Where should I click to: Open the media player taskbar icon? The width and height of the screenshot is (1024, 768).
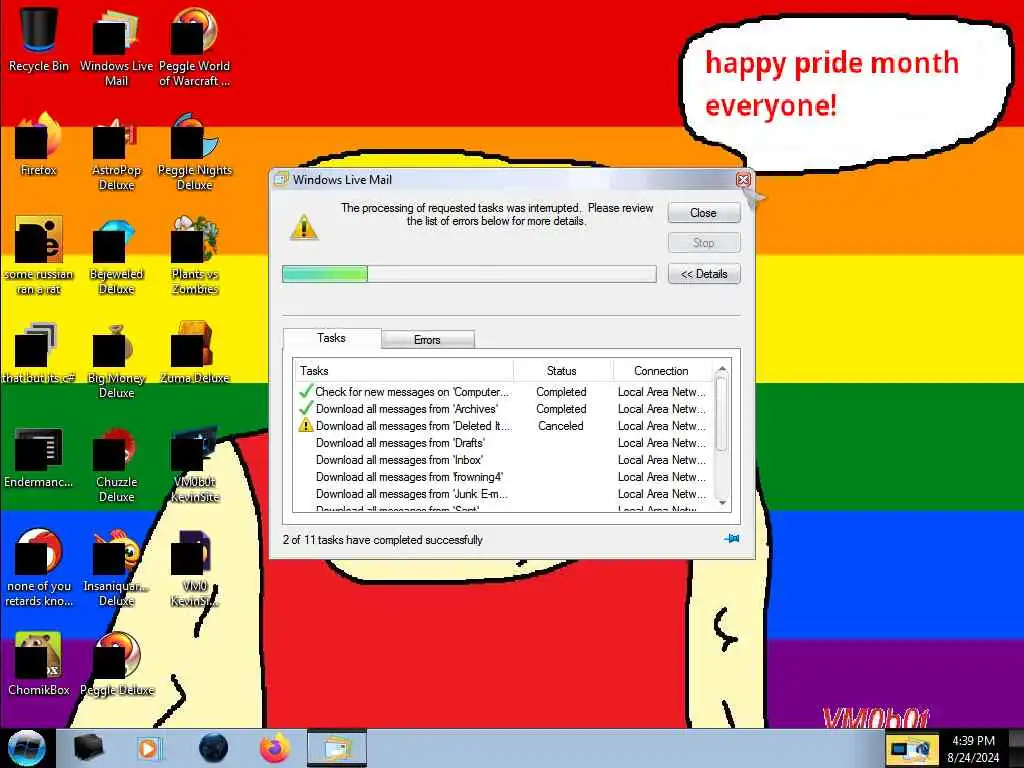click(148, 748)
